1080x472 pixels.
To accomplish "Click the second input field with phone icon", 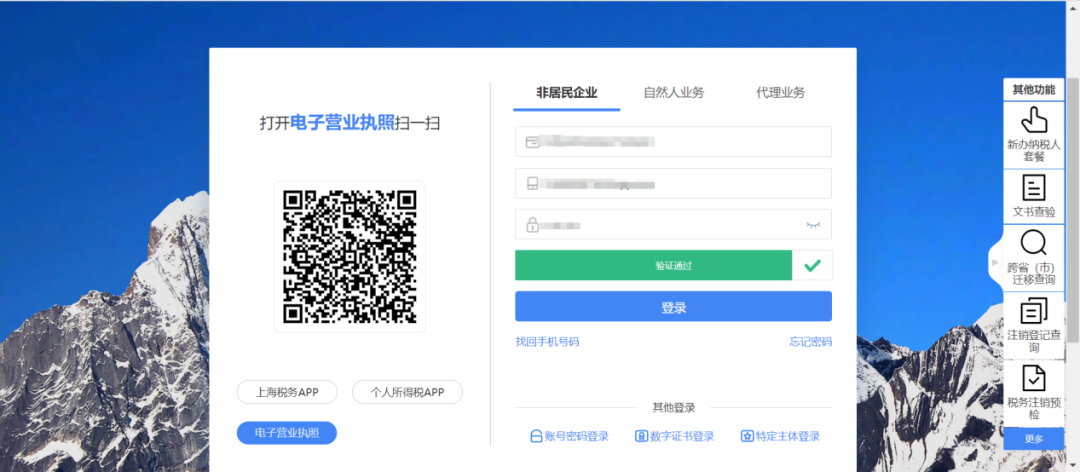I will click(673, 183).
